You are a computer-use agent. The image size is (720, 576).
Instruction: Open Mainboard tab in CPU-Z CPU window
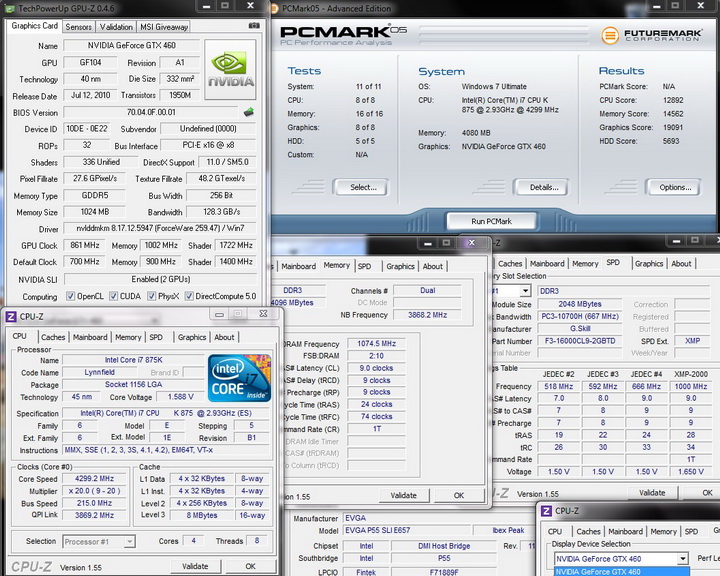90,337
